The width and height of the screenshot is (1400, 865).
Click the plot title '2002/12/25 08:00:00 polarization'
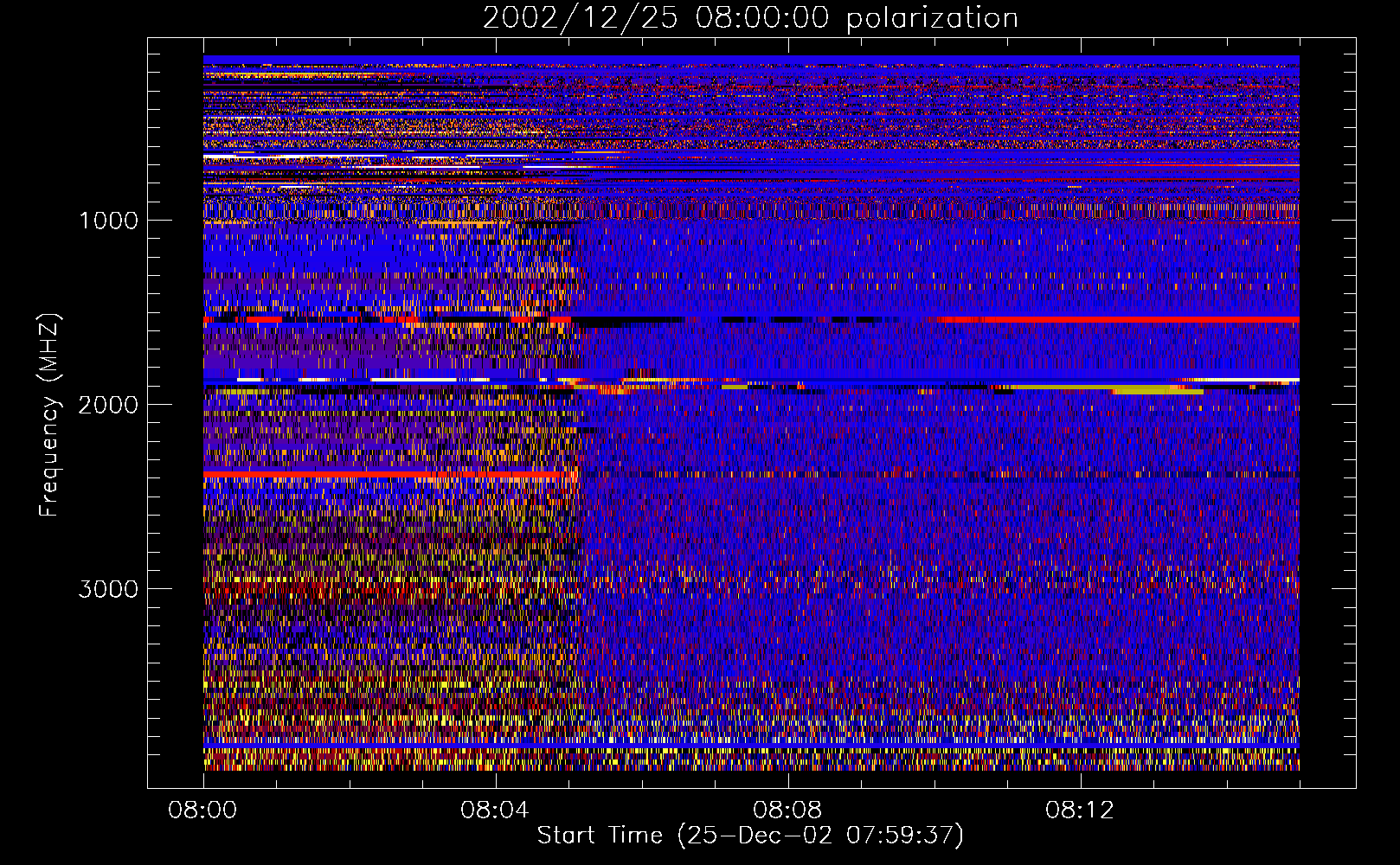750,18
